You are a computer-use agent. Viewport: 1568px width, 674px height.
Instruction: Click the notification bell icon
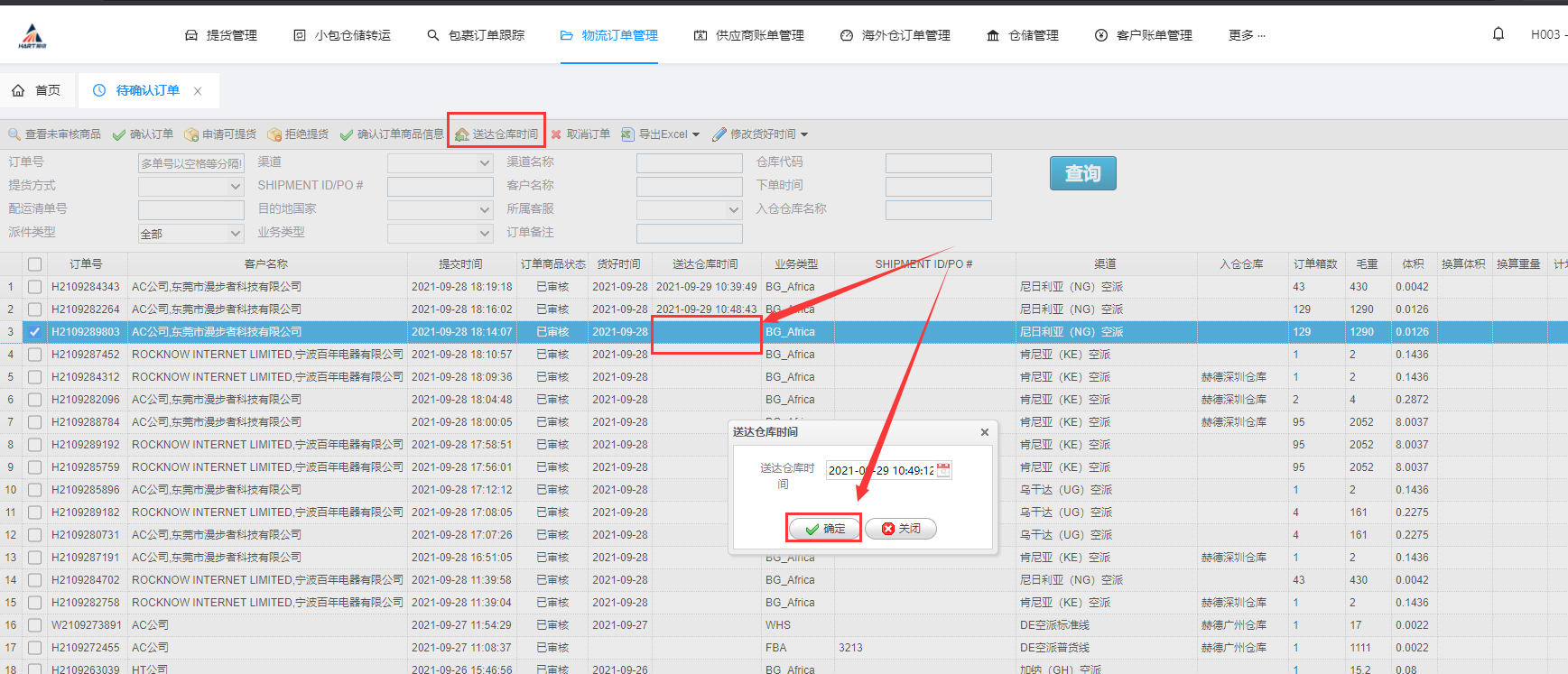1498,34
